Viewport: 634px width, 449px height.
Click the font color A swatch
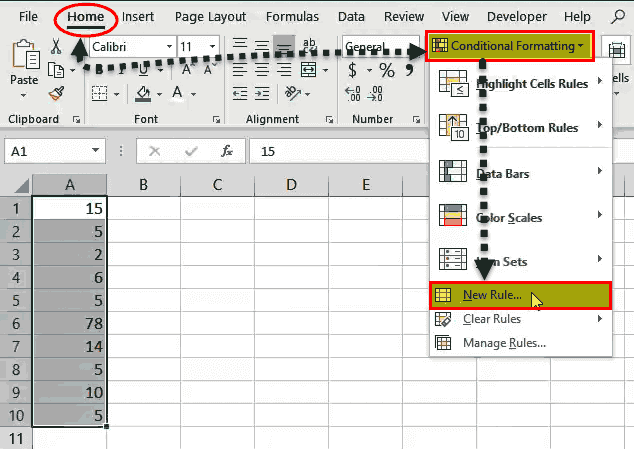(178, 93)
